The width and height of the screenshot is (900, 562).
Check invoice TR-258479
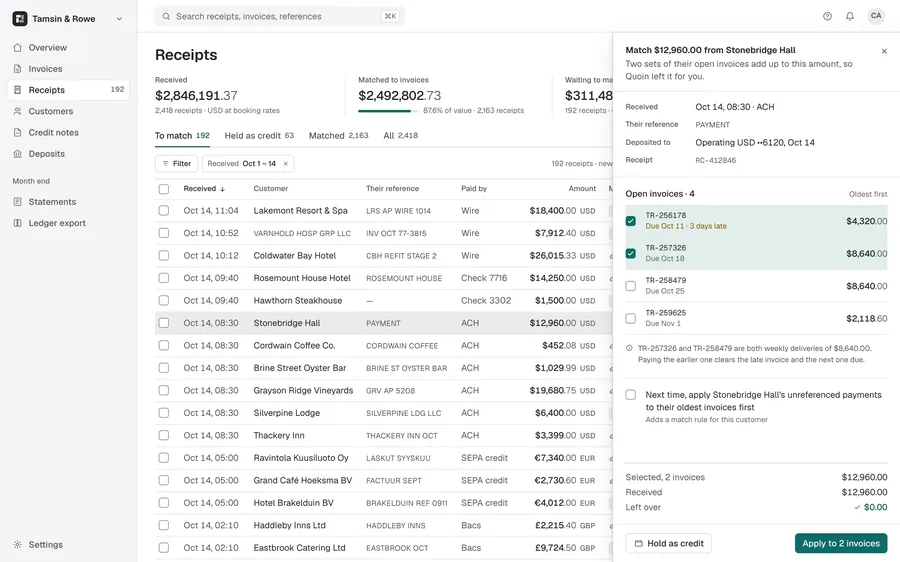pos(631,286)
